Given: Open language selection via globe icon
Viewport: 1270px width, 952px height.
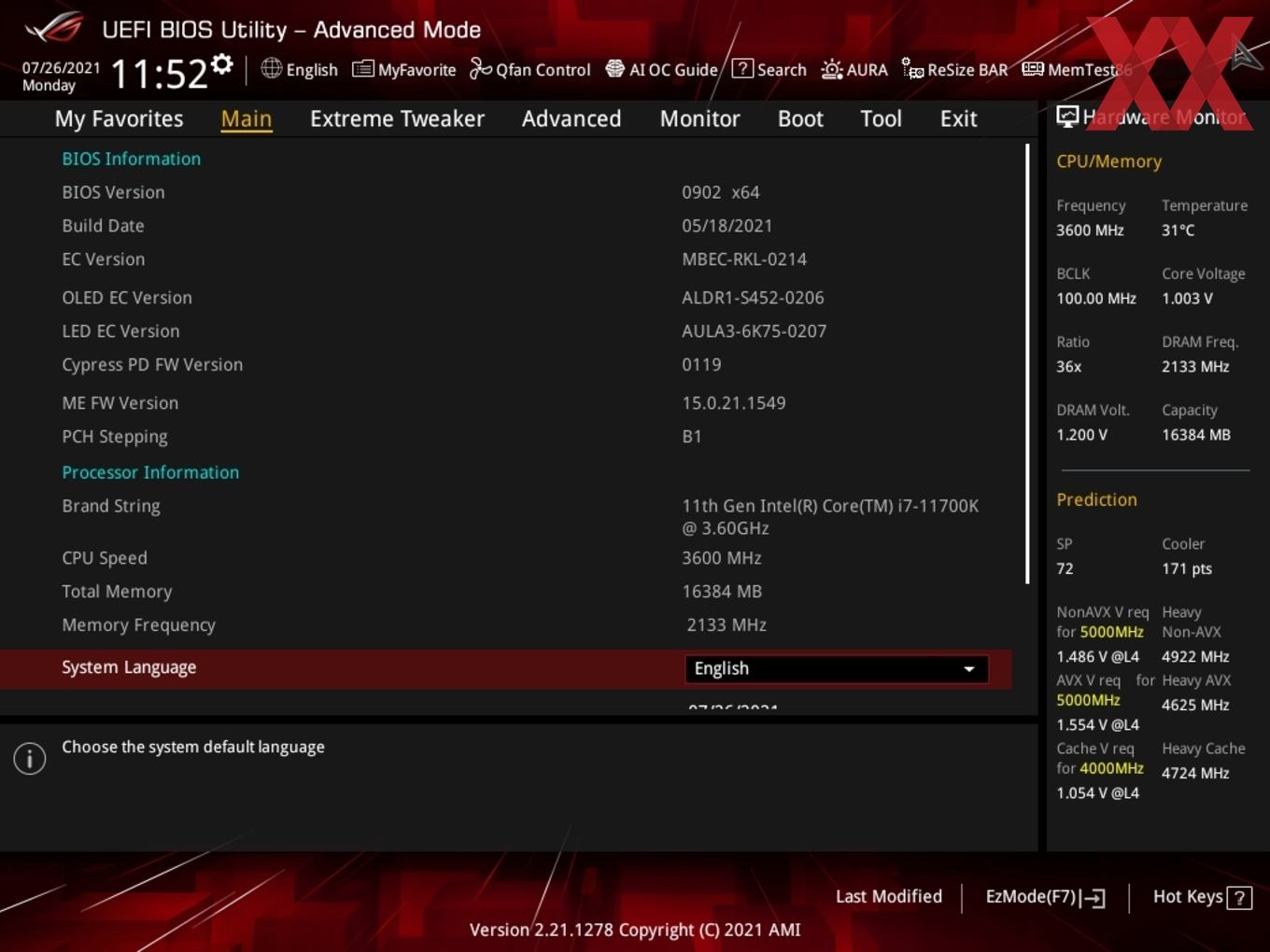Looking at the screenshot, I should click(271, 68).
